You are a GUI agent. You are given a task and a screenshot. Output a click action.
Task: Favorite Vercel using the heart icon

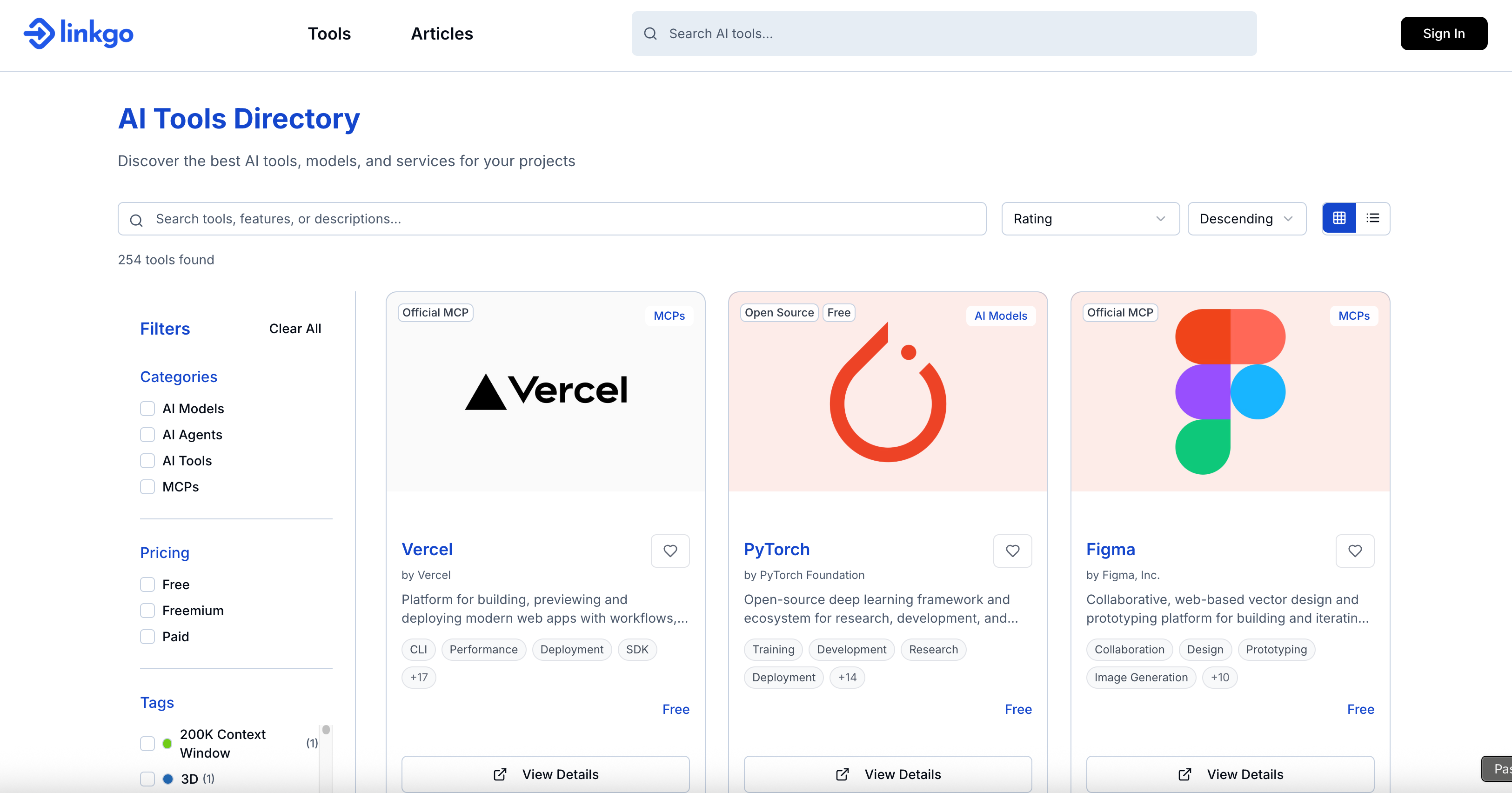[x=670, y=551]
